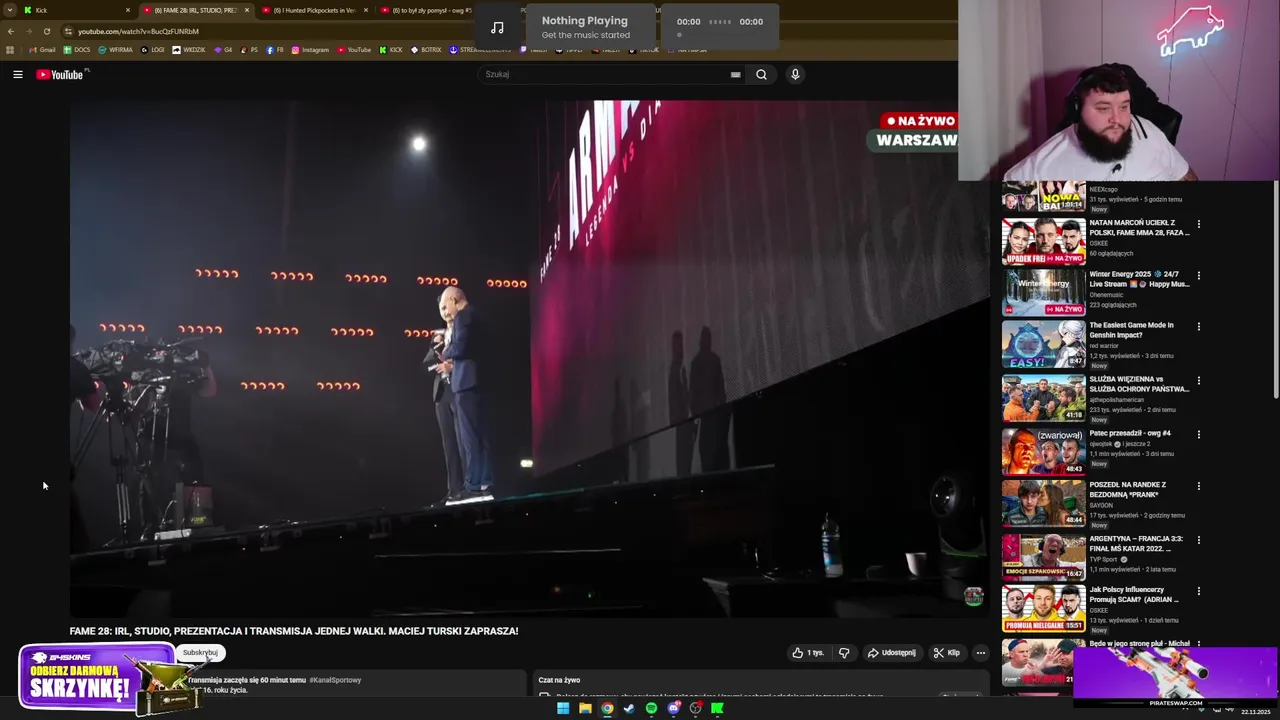Open options menu for Patec przesadził video
Image resolution: width=1280 pixels, height=720 pixels.
(x=1199, y=435)
